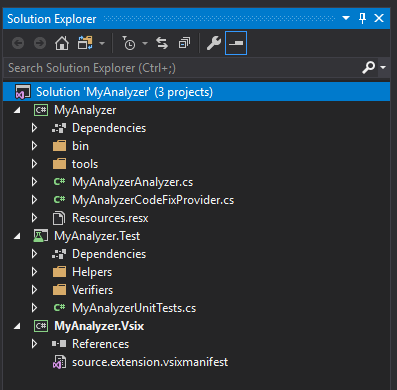Click the Verifiers folder icon
The width and height of the screenshot is (397, 390).
[x=59, y=290]
